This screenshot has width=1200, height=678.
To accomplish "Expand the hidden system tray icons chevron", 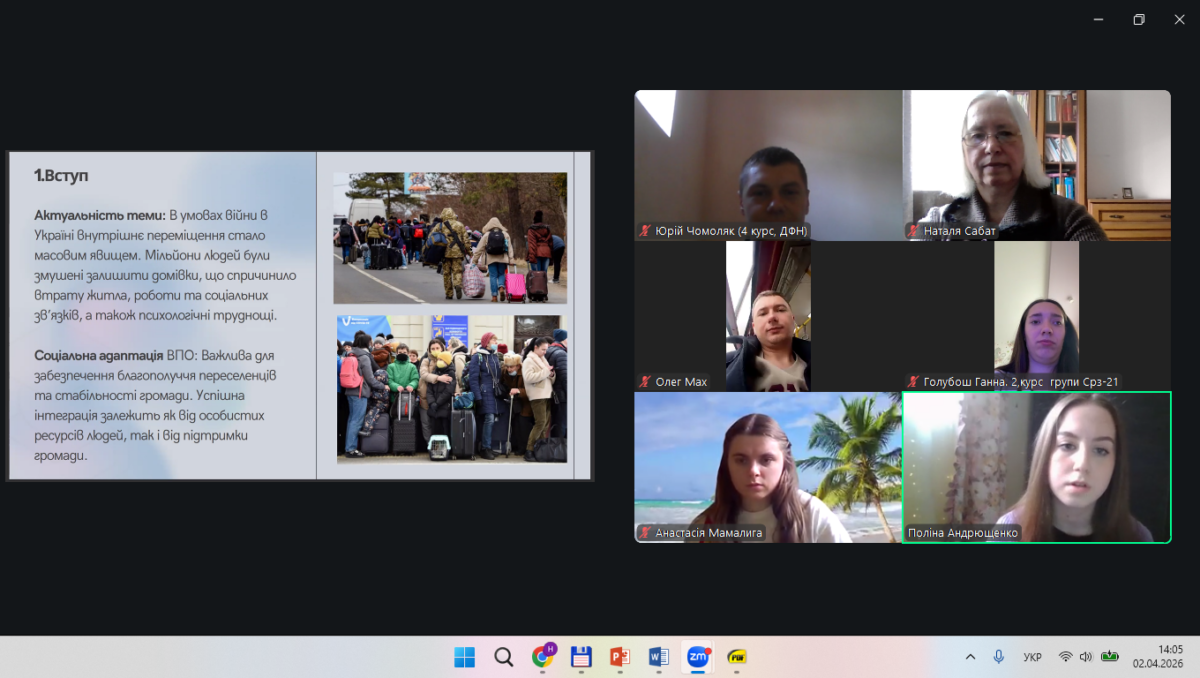I will (x=970, y=657).
